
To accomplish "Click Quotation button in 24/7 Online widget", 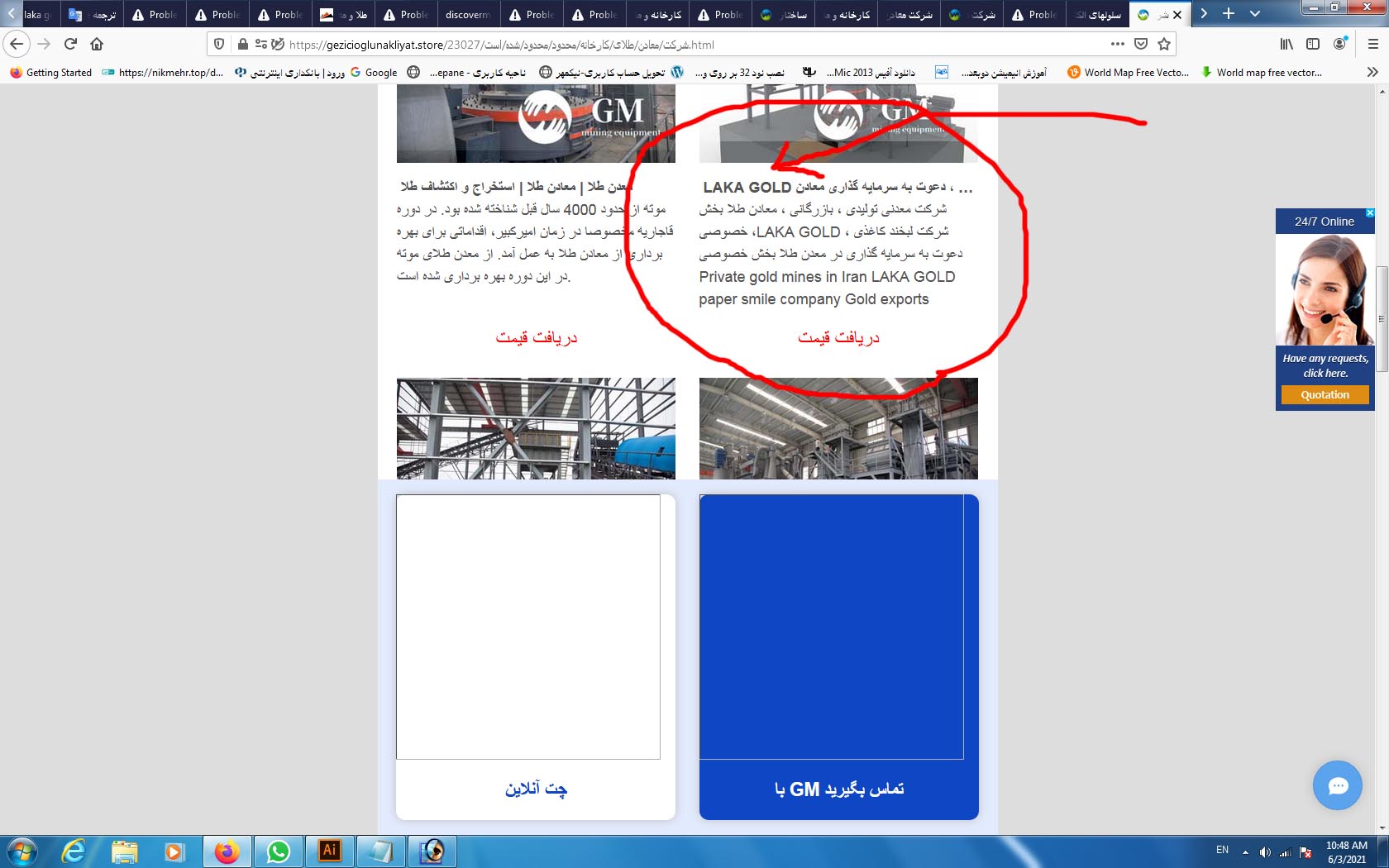I will (1325, 395).
